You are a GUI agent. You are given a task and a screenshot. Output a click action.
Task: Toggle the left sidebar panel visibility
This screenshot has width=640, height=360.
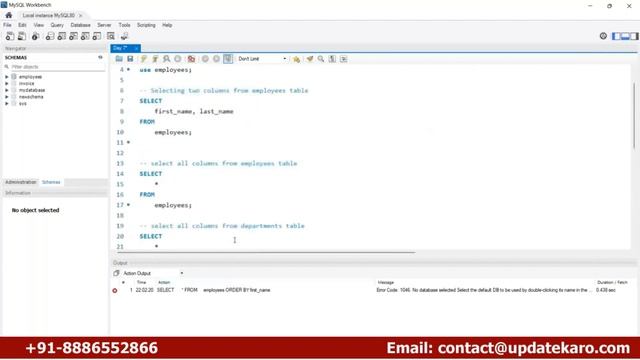pyautogui.click(x=616, y=36)
